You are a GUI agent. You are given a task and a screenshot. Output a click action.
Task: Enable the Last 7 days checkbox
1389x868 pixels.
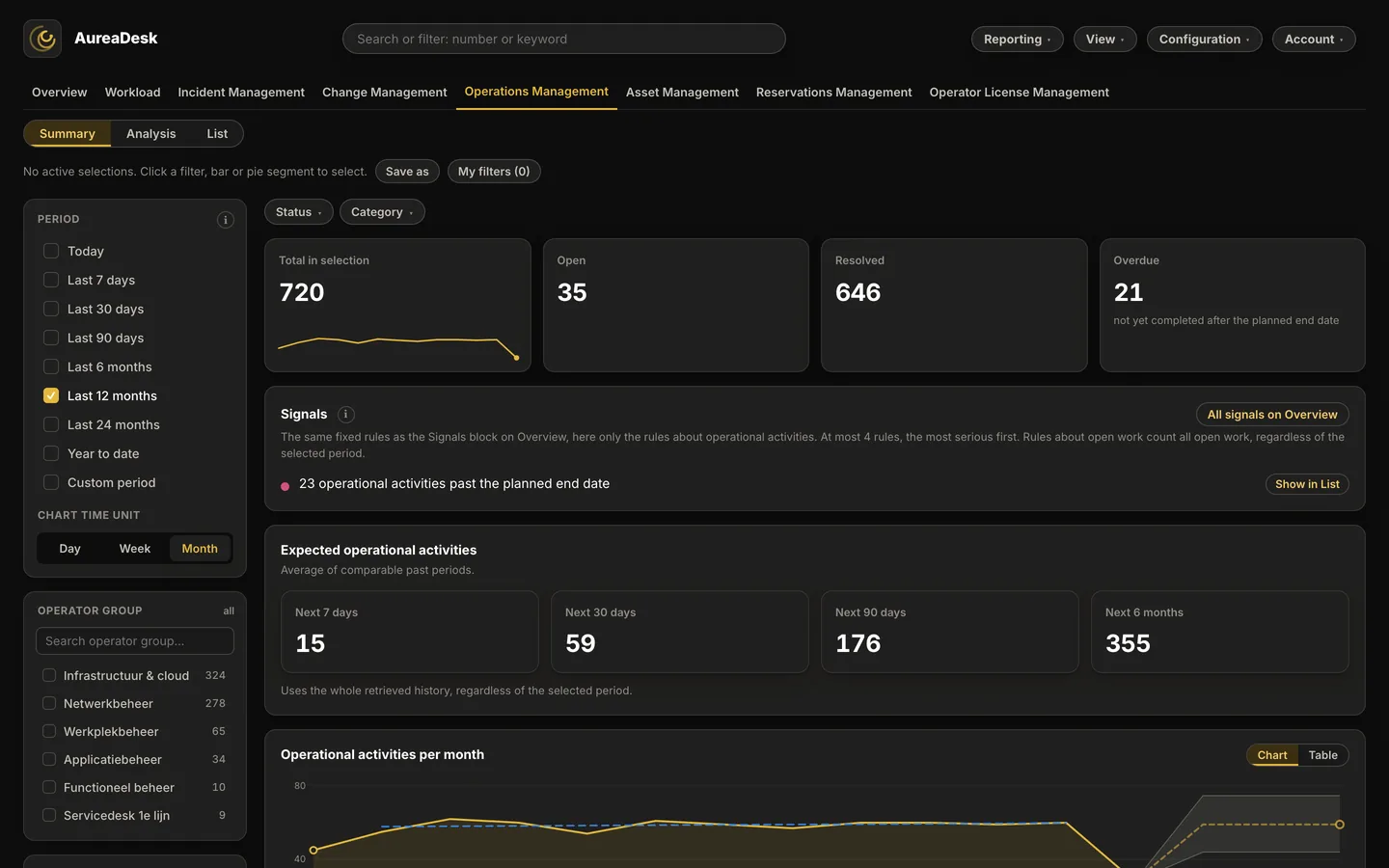point(51,280)
